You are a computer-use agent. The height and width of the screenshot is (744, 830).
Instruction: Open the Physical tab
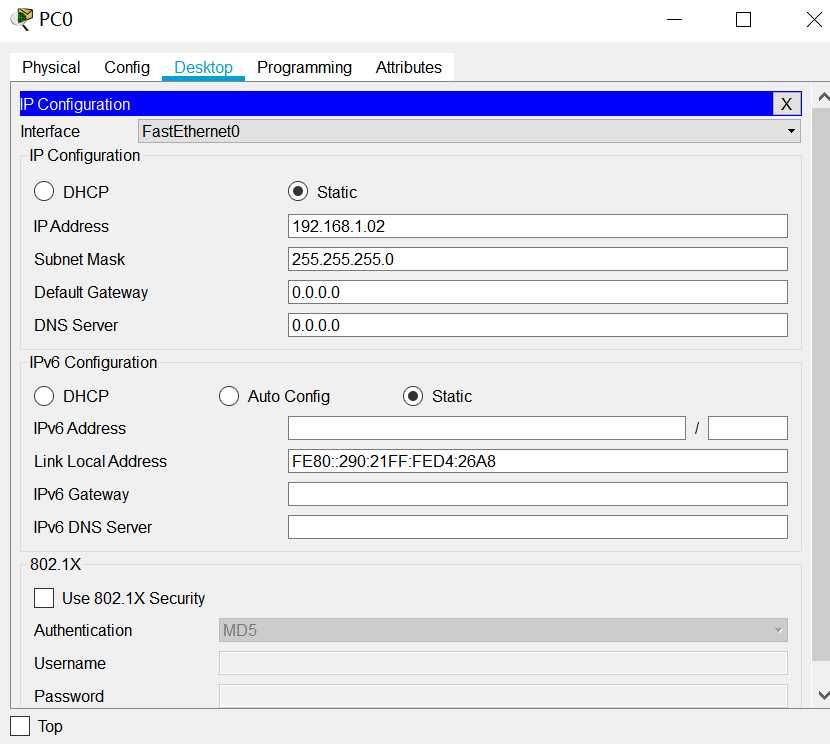pos(51,67)
